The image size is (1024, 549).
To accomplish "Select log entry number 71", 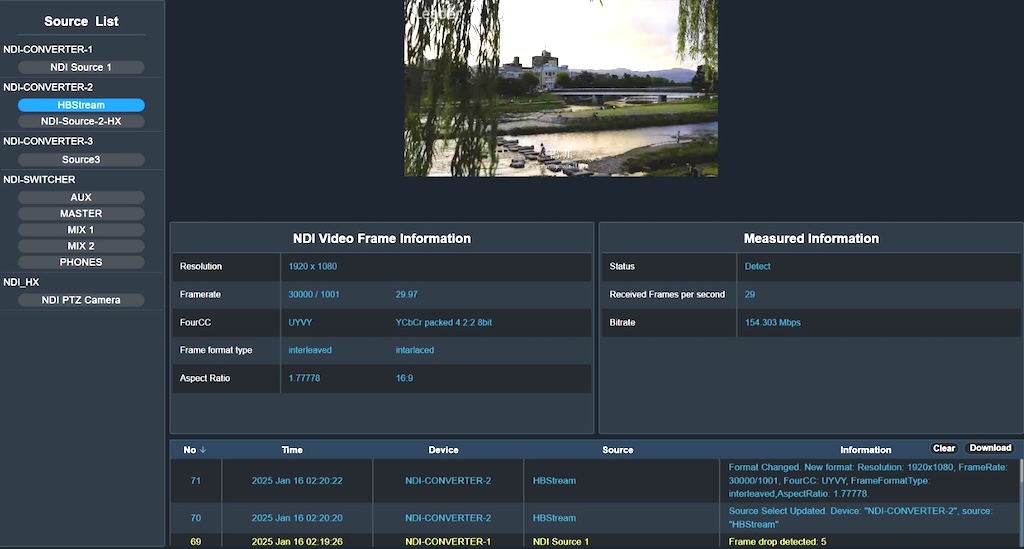I will [x=196, y=481].
